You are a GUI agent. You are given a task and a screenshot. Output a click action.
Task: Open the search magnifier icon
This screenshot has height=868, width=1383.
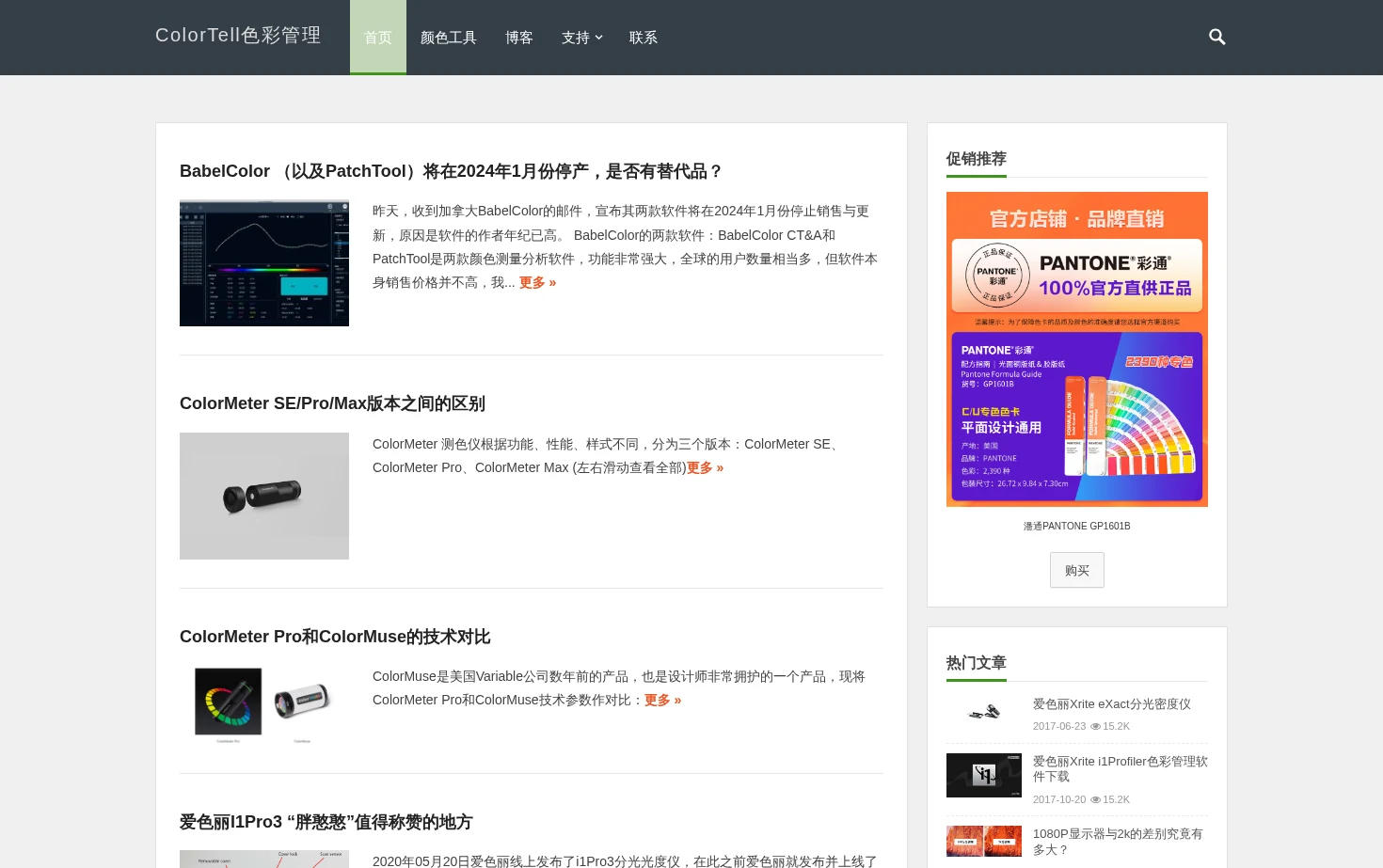[1216, 37]
